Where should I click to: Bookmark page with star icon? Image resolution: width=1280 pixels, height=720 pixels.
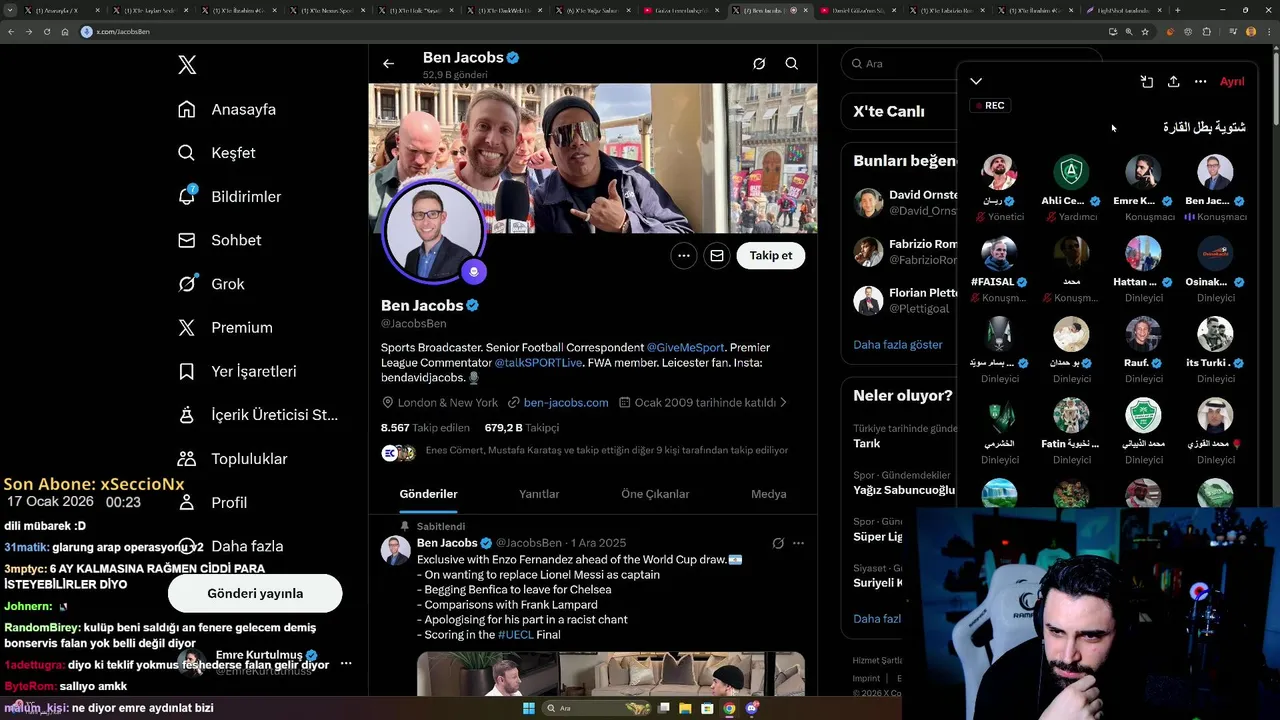point(1145,32)
